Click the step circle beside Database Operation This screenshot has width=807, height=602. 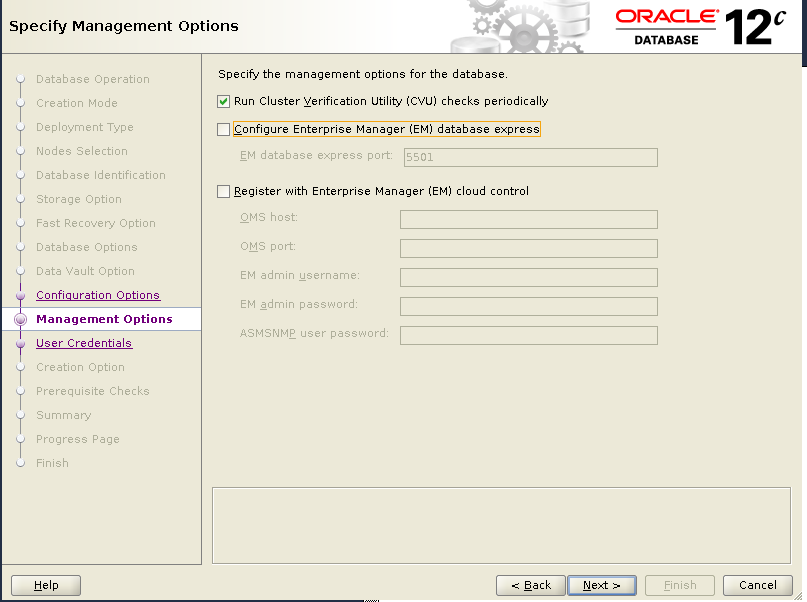click(22, 79)
